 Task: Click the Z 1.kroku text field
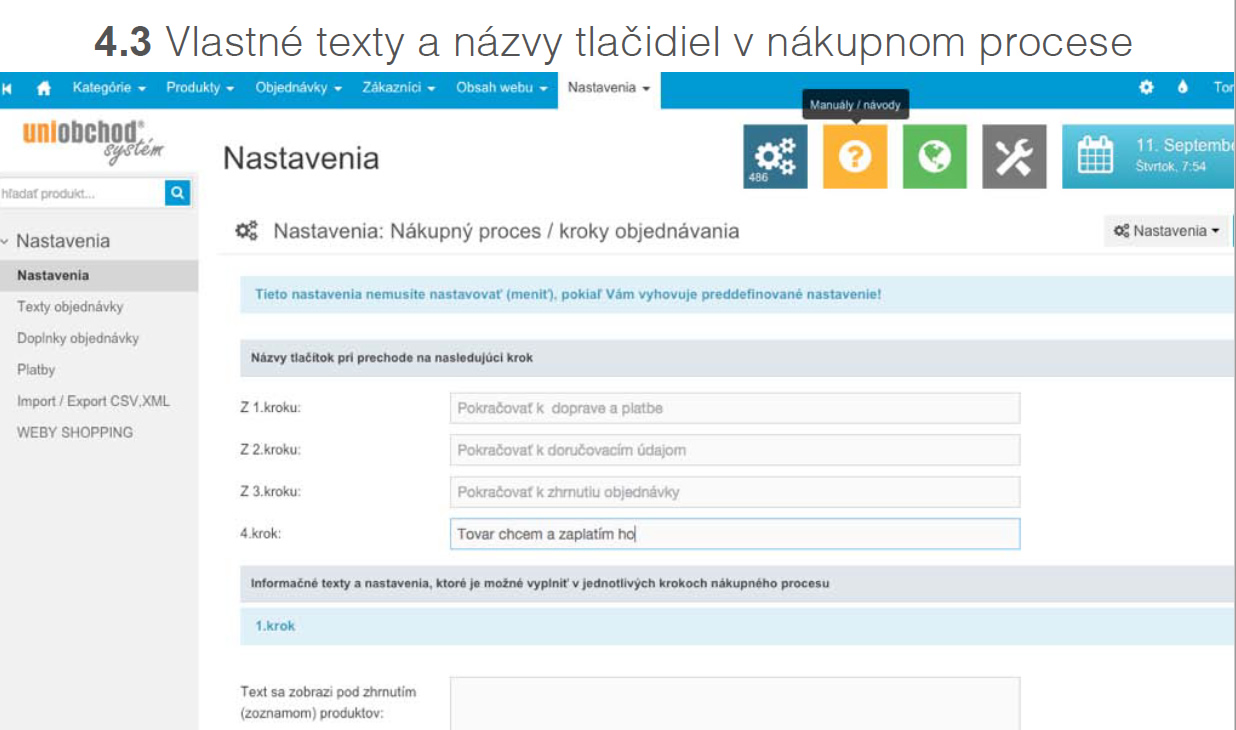[x=734, y=408]
